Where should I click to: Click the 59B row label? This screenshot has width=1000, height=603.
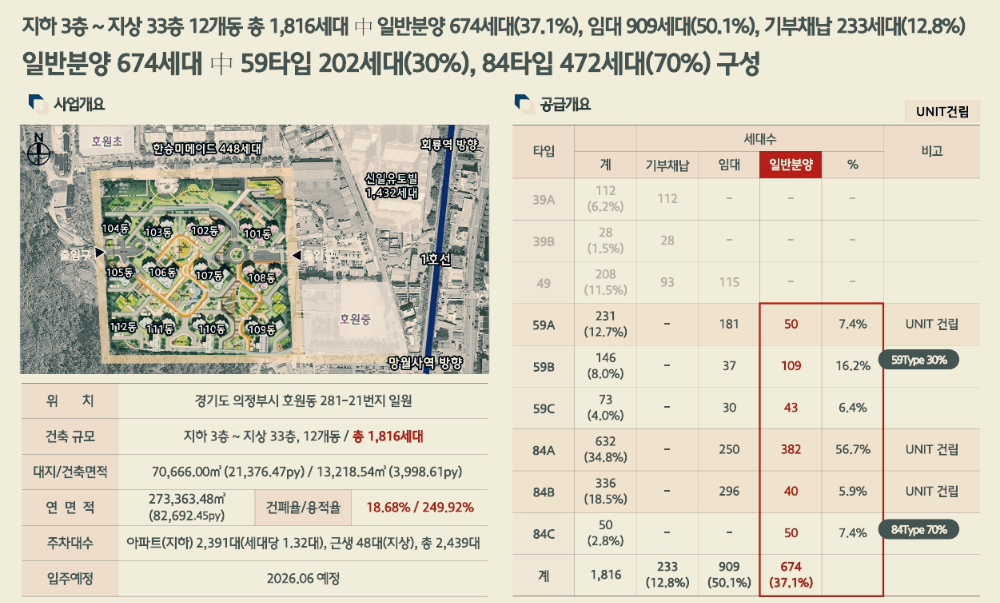[x=543, y=367]
